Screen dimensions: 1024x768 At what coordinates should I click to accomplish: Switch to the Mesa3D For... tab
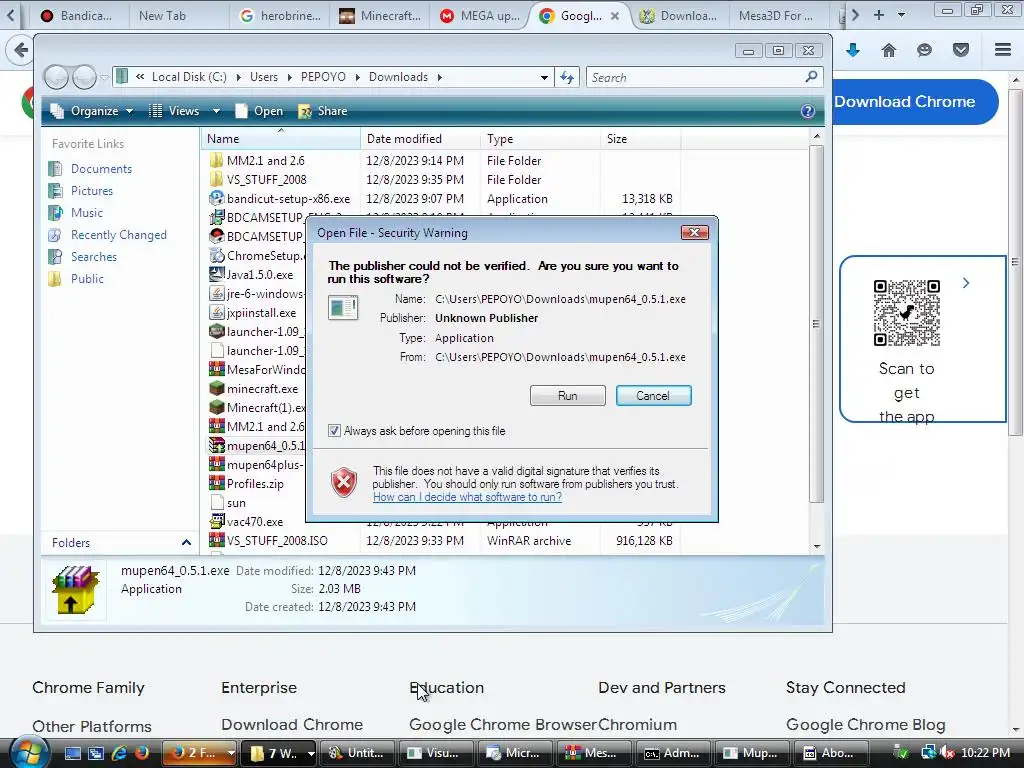click(x=775, y=16)
